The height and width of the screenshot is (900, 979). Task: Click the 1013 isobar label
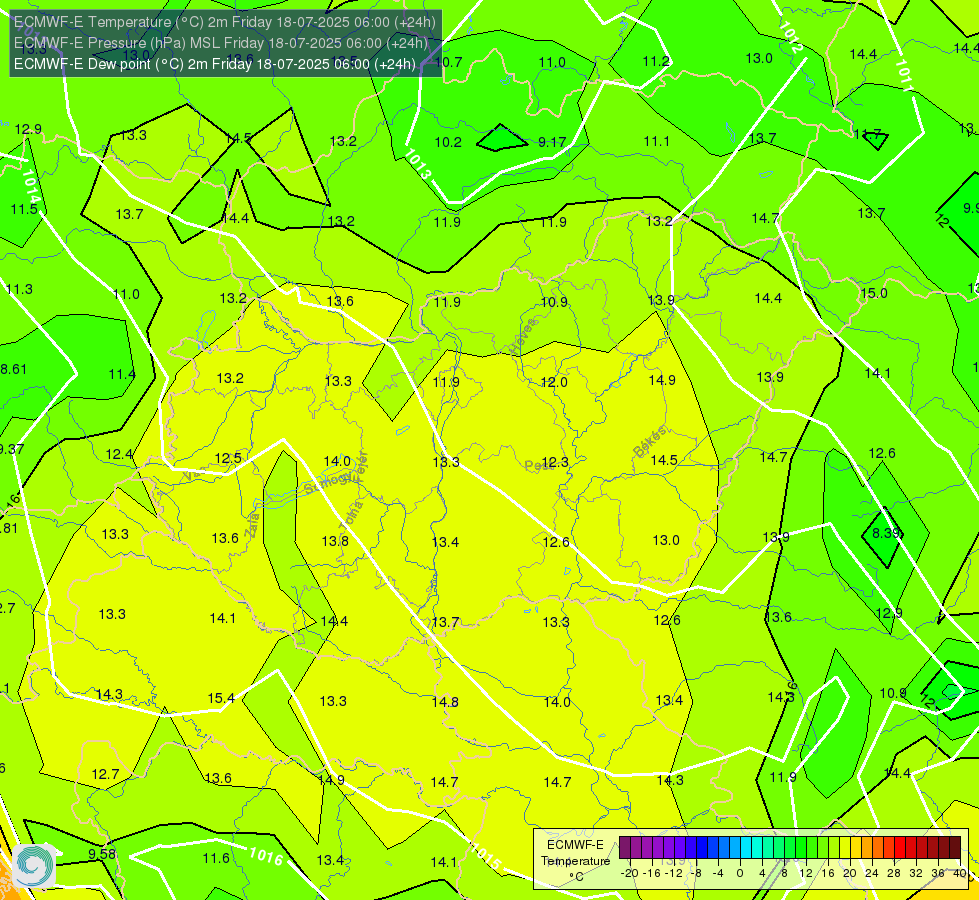tap(418, 164)
